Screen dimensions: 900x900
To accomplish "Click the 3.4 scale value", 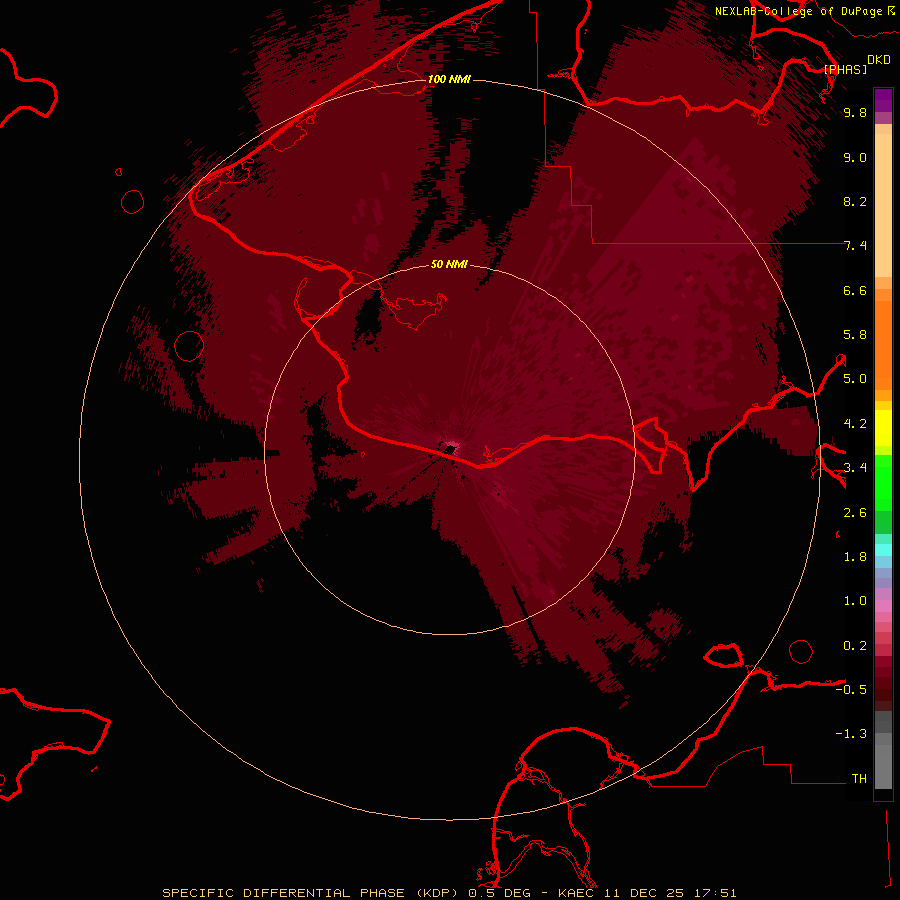I will (855, 468).
